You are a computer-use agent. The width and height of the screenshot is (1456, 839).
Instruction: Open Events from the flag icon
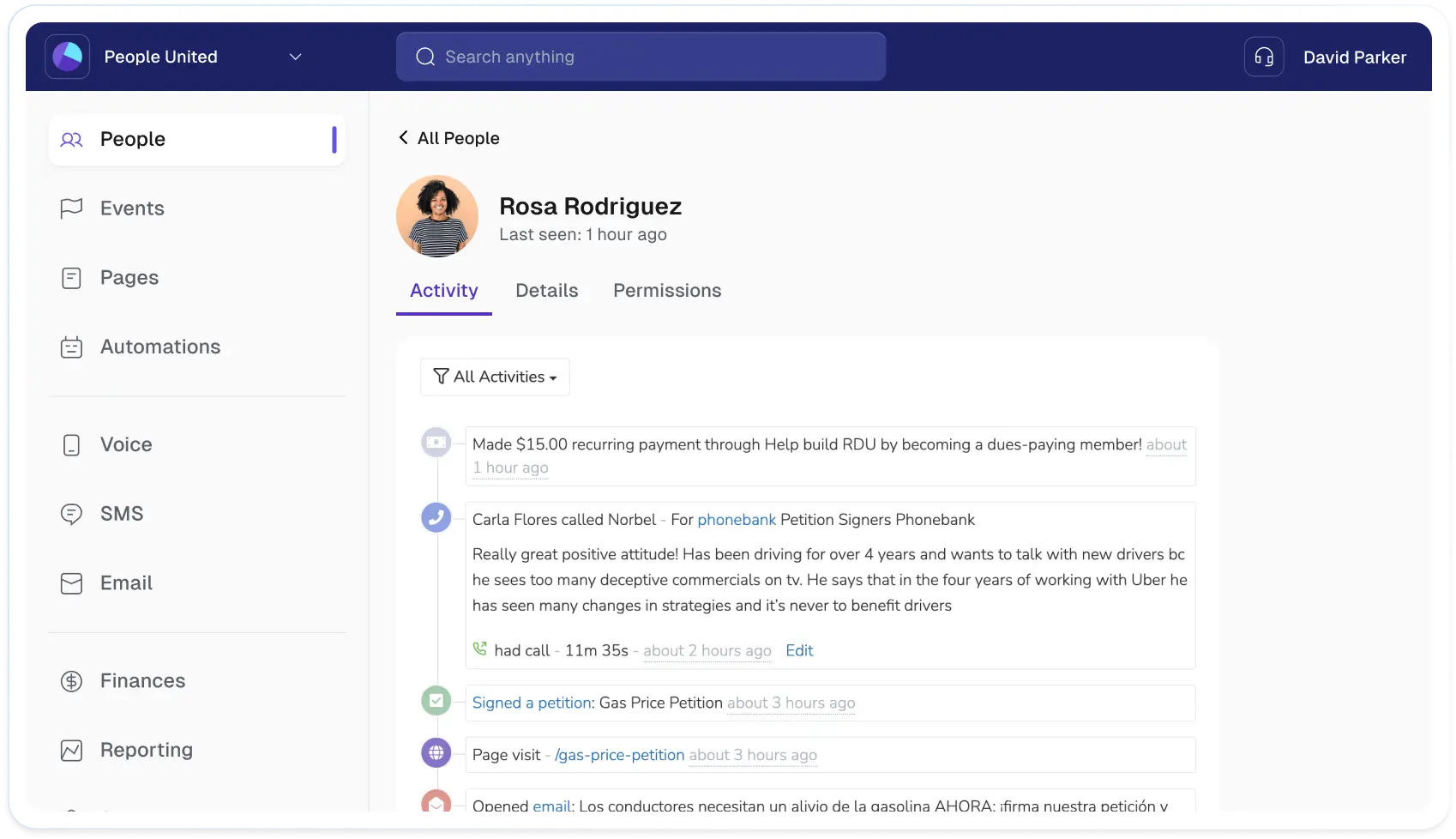pyautogui.click(x=71, y=208)
